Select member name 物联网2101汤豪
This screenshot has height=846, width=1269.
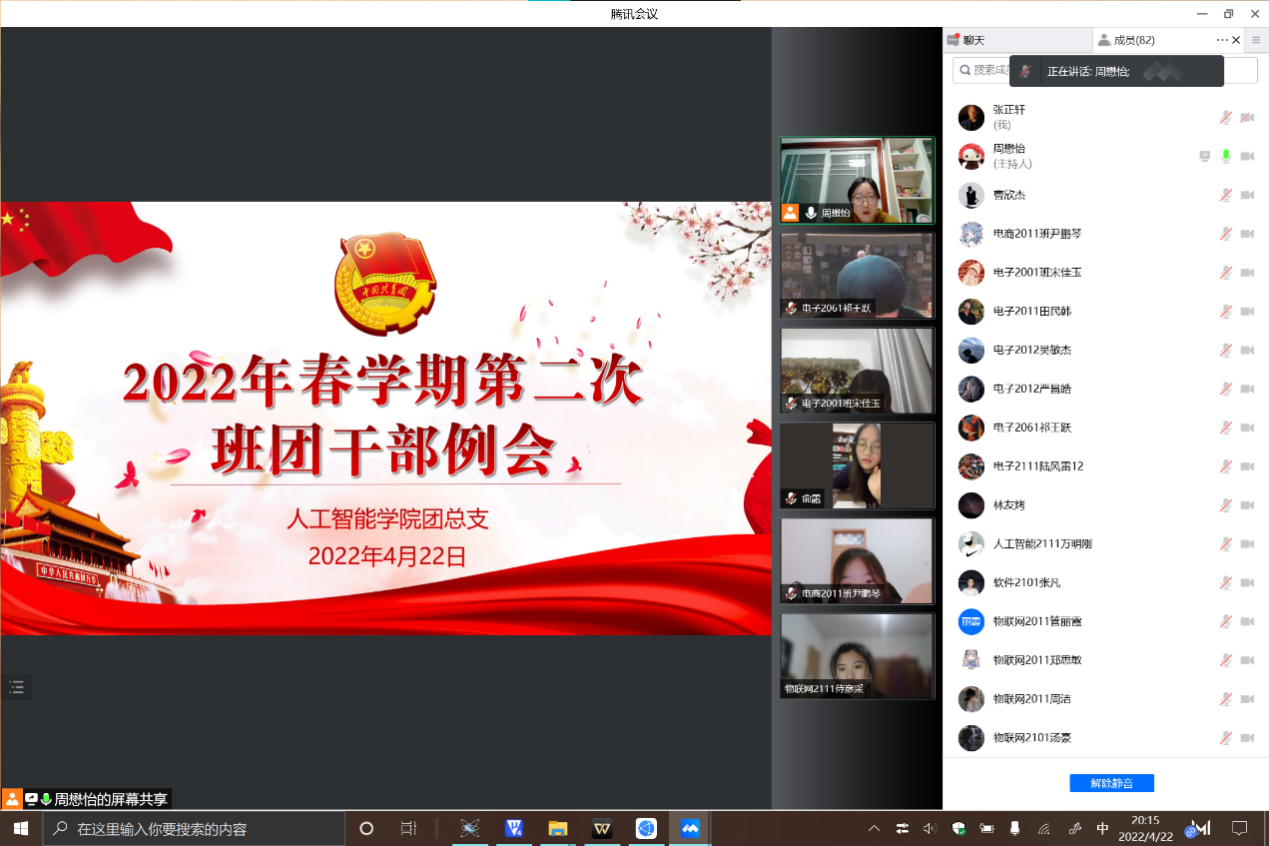[1033, 738]
